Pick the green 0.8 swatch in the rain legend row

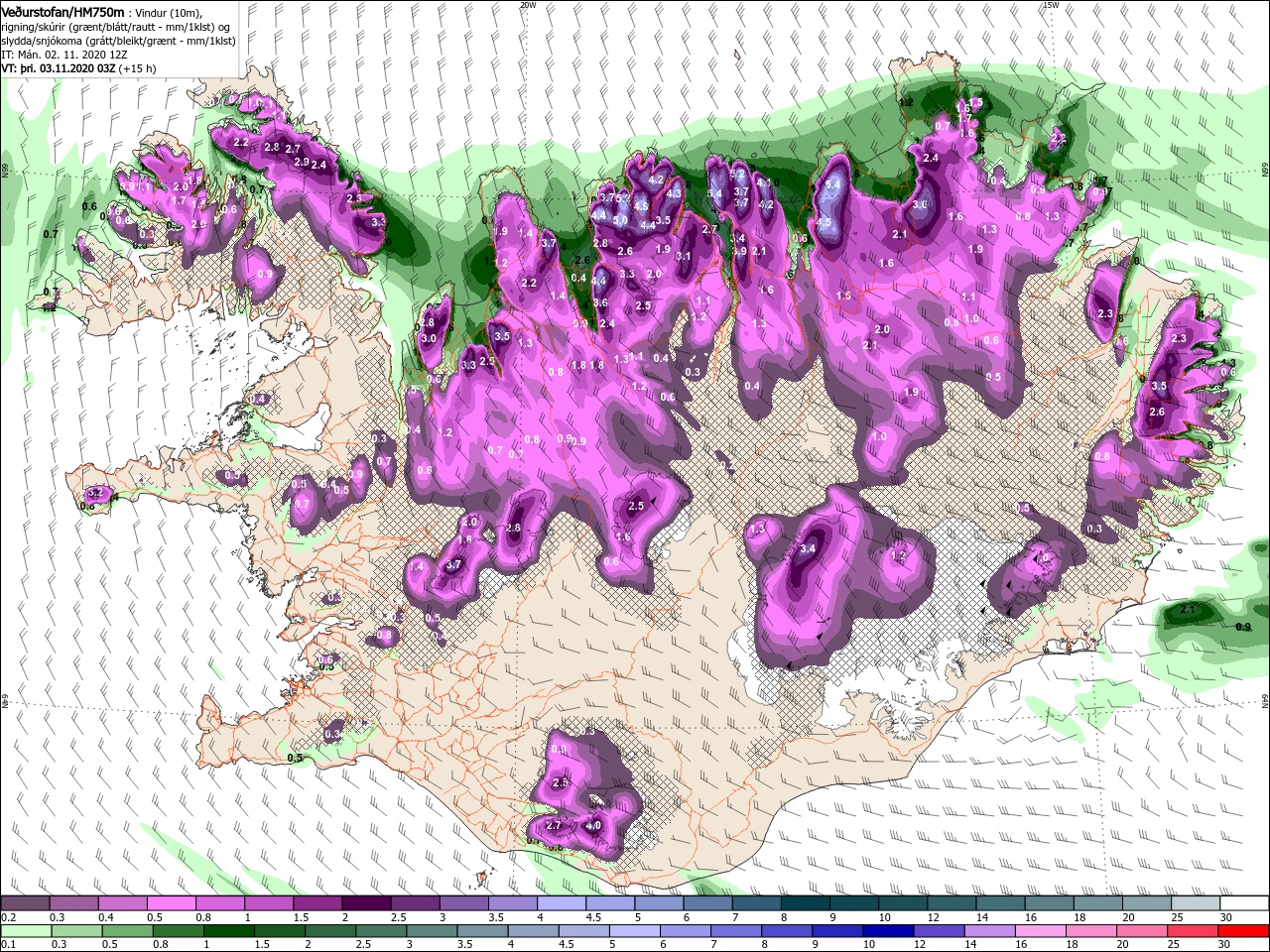[x=178, y=931]
